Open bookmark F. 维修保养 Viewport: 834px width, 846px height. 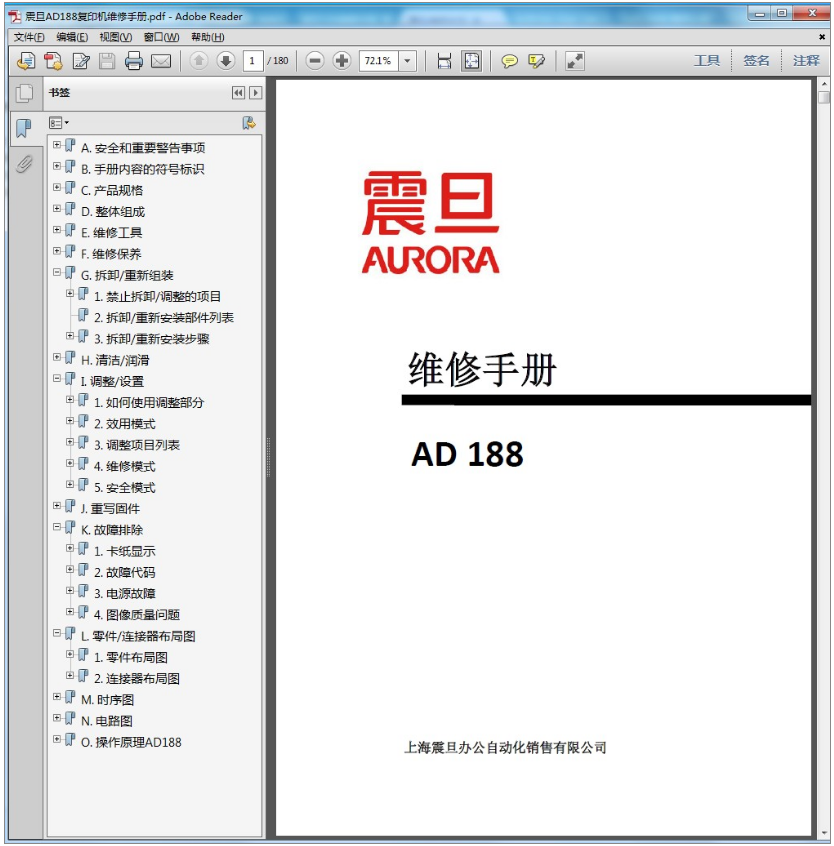point(111,254)
